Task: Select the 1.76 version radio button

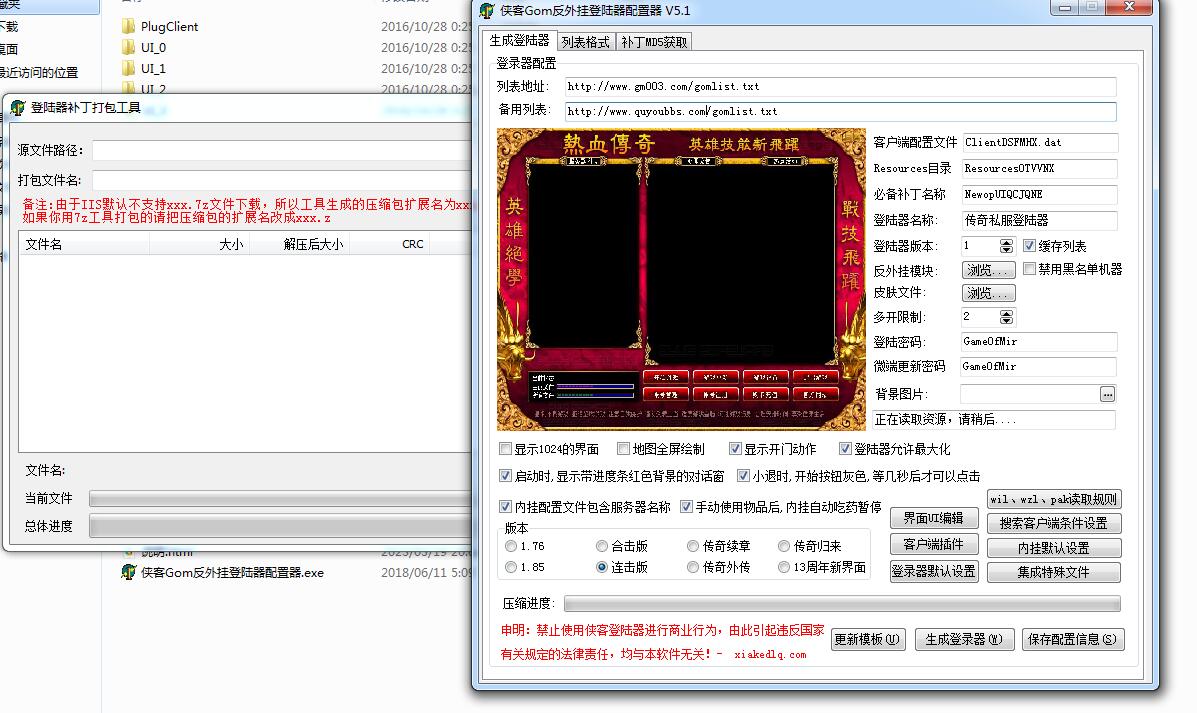Action: coord(512,546)
